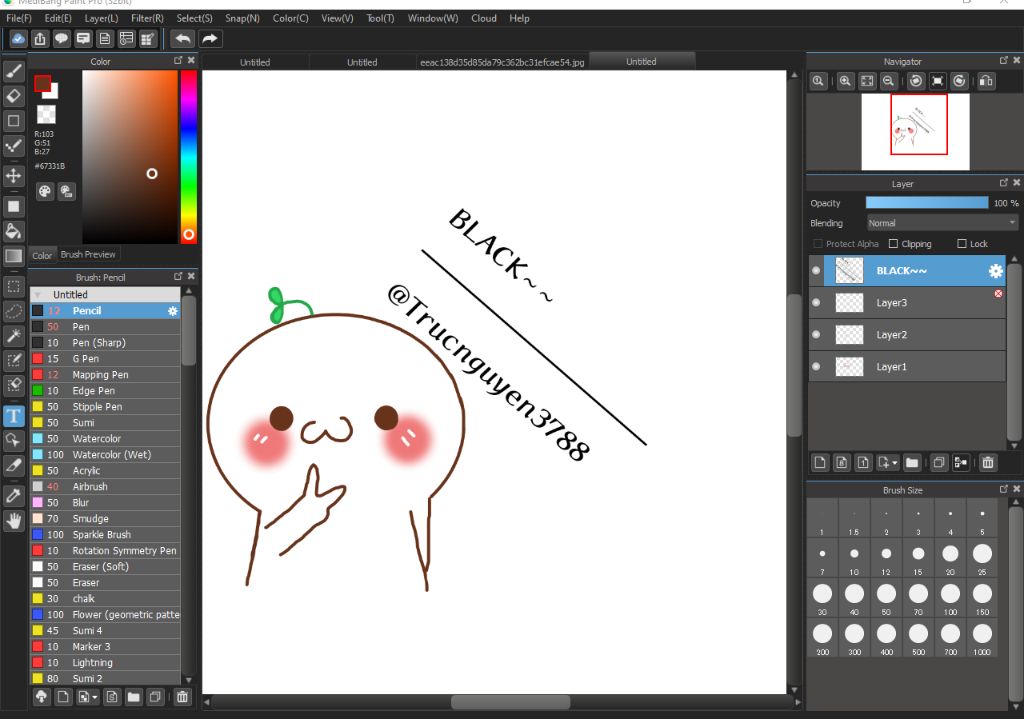Delete brush with trash icon in Brush panel
This screenshot has height=719, width=1024.
pos(182,697)
